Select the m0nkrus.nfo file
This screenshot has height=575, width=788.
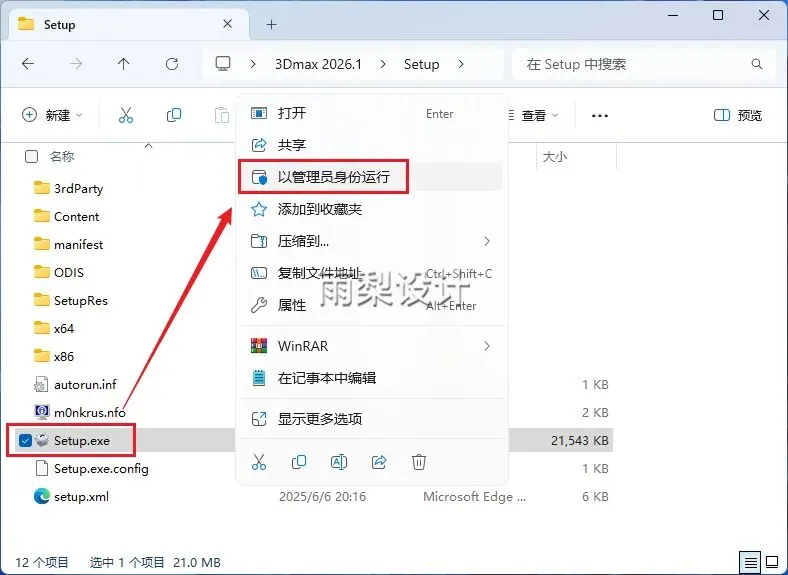[79, 412]
